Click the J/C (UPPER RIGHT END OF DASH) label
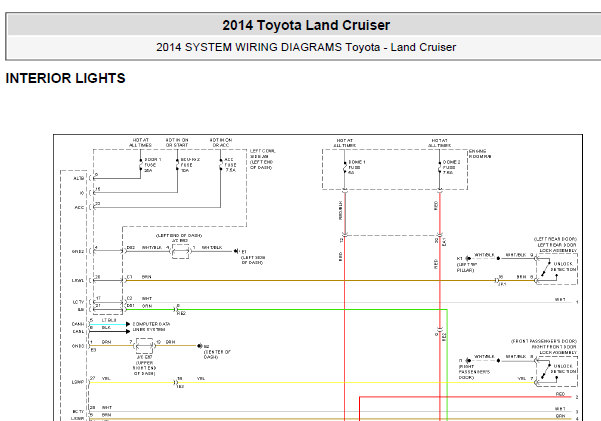The image size is (601, 421). tap(145, 365)
